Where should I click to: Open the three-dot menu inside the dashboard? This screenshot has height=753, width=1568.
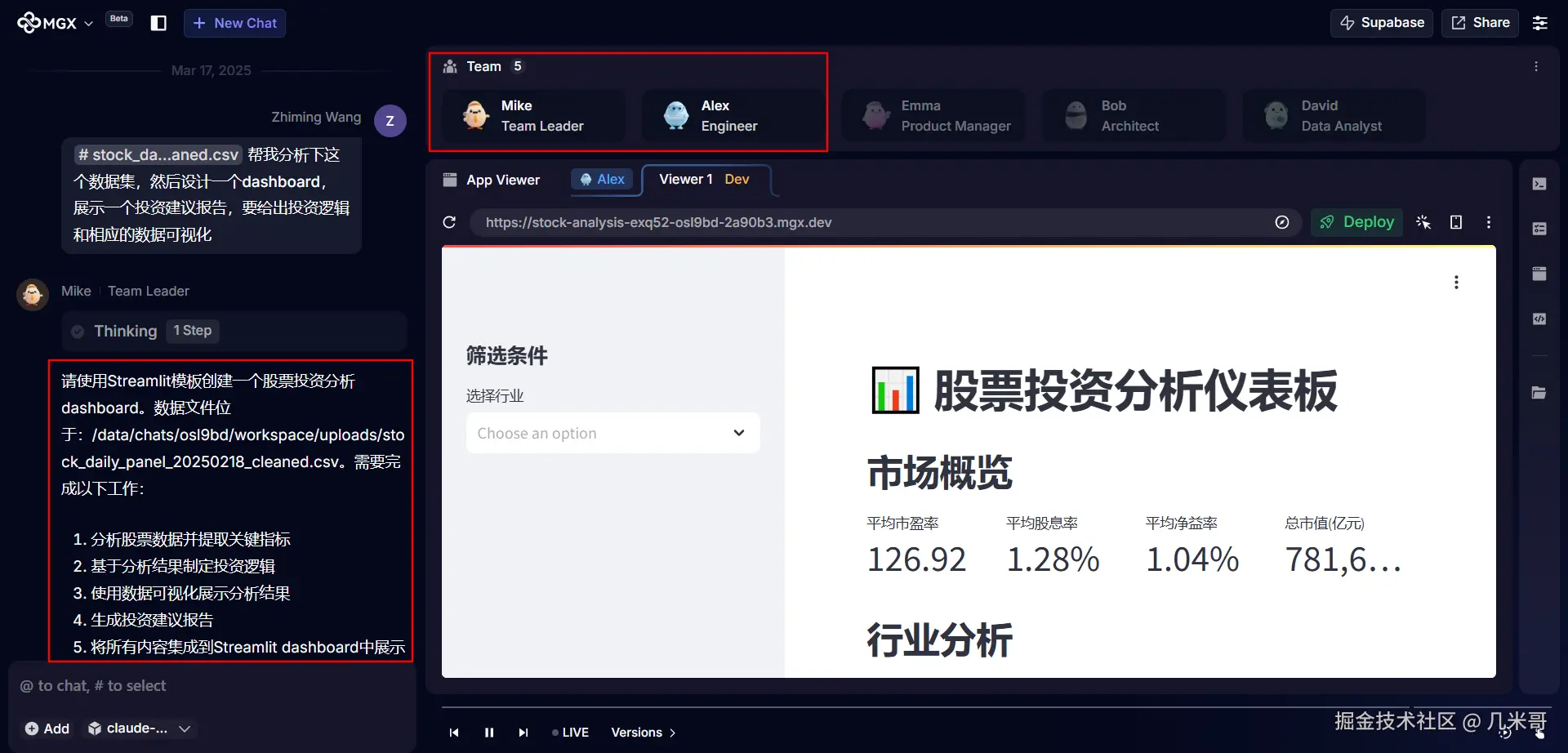click(x=1457, y=282)
